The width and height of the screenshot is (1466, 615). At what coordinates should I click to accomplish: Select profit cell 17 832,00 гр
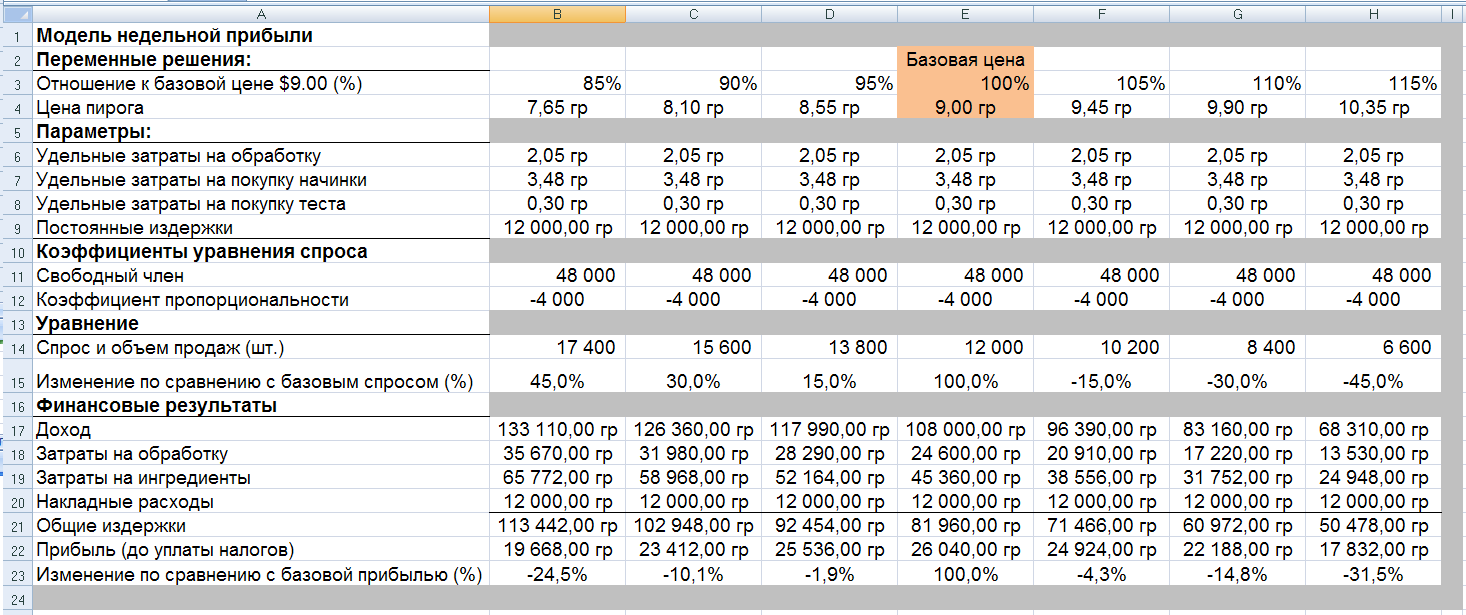point(1373,550)
